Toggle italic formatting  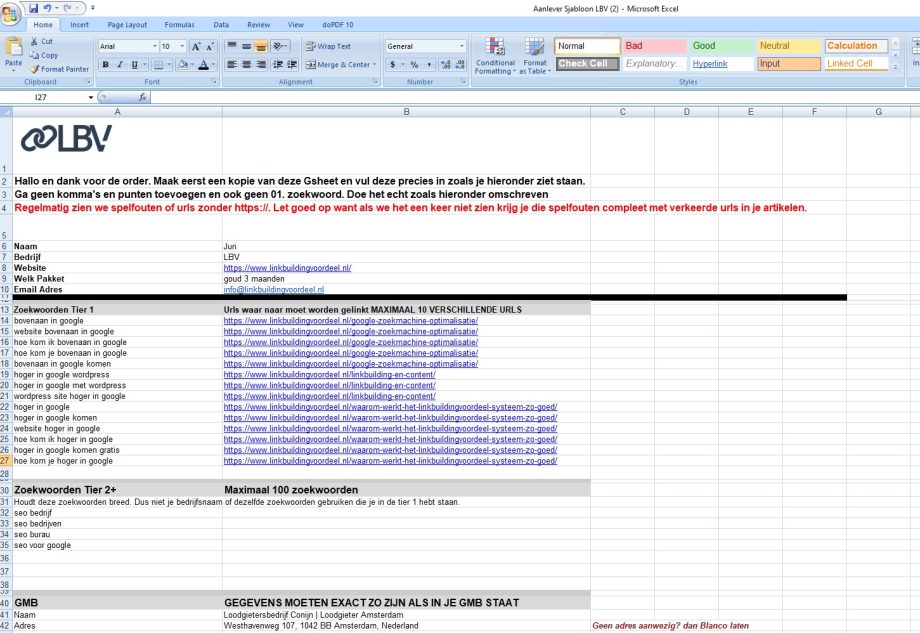point(120,65)
